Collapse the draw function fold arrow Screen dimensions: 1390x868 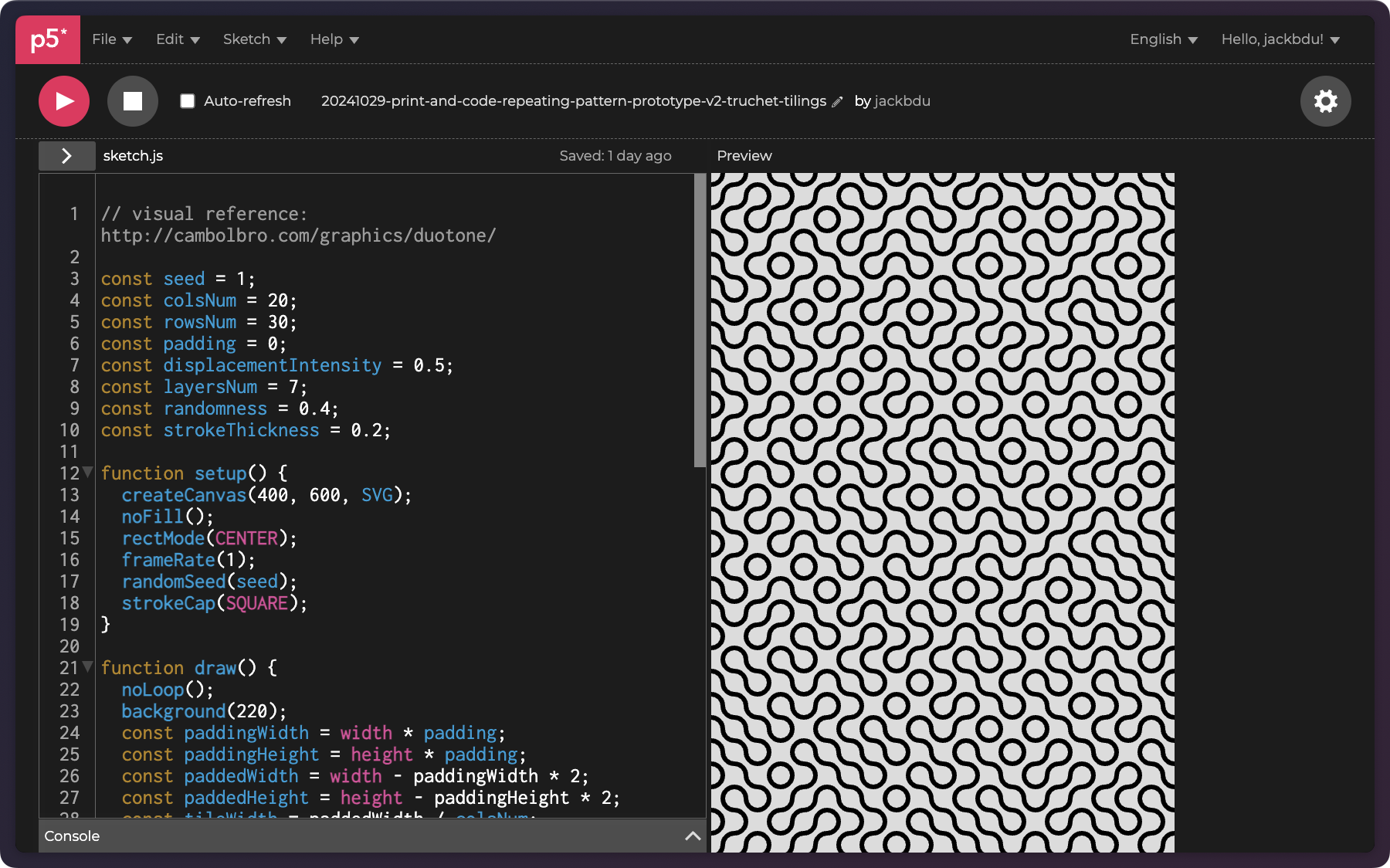click(x=88, y=666)
